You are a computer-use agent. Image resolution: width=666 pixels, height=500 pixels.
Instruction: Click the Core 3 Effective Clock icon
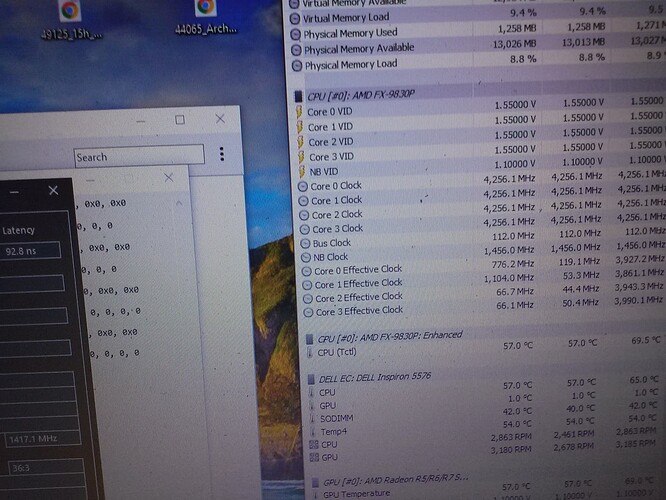click(x=309, y=313)
